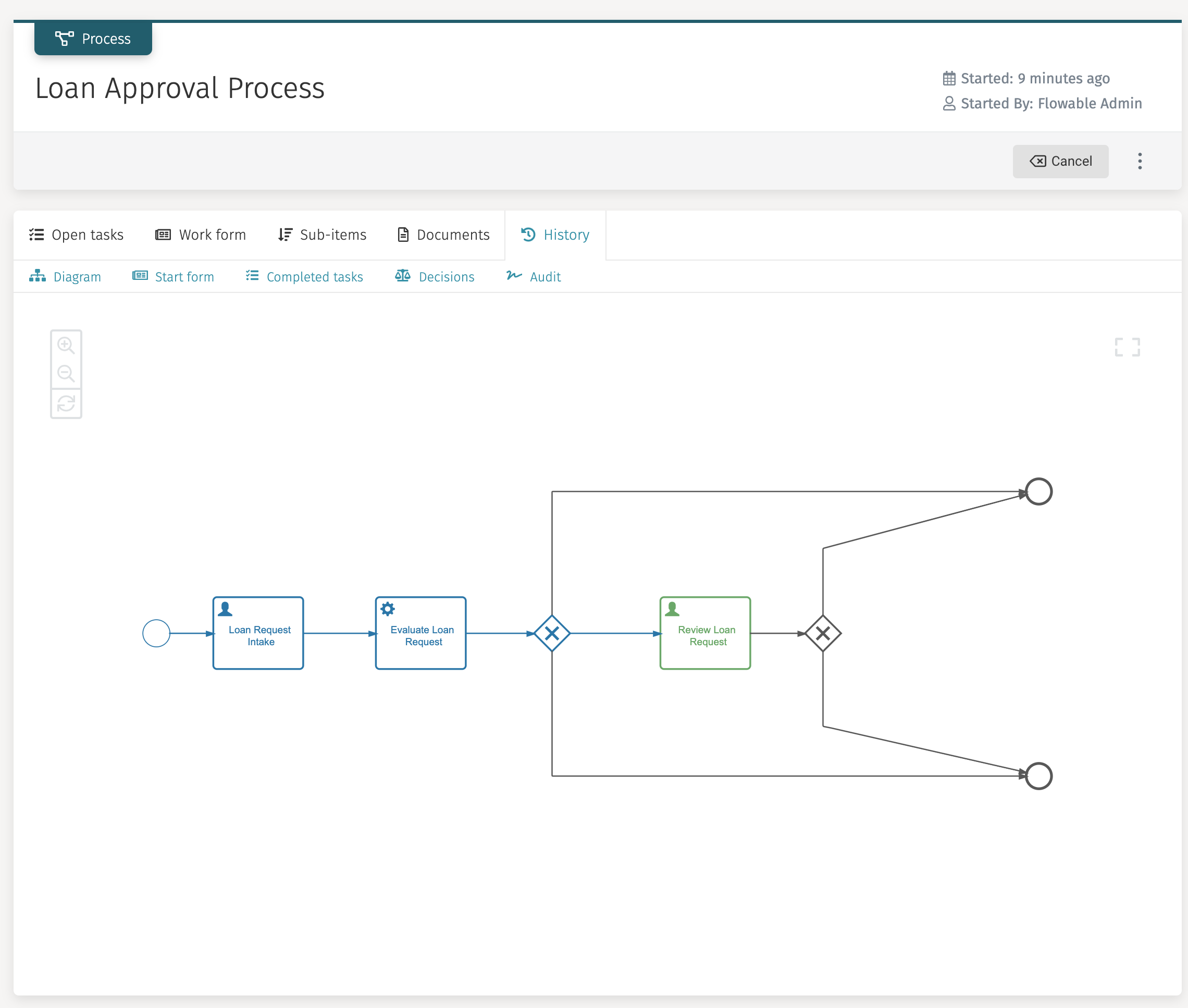Click the Started By Flowable Admin link
Viewport: 1188px width, 1008px height.
[1088, 103]
